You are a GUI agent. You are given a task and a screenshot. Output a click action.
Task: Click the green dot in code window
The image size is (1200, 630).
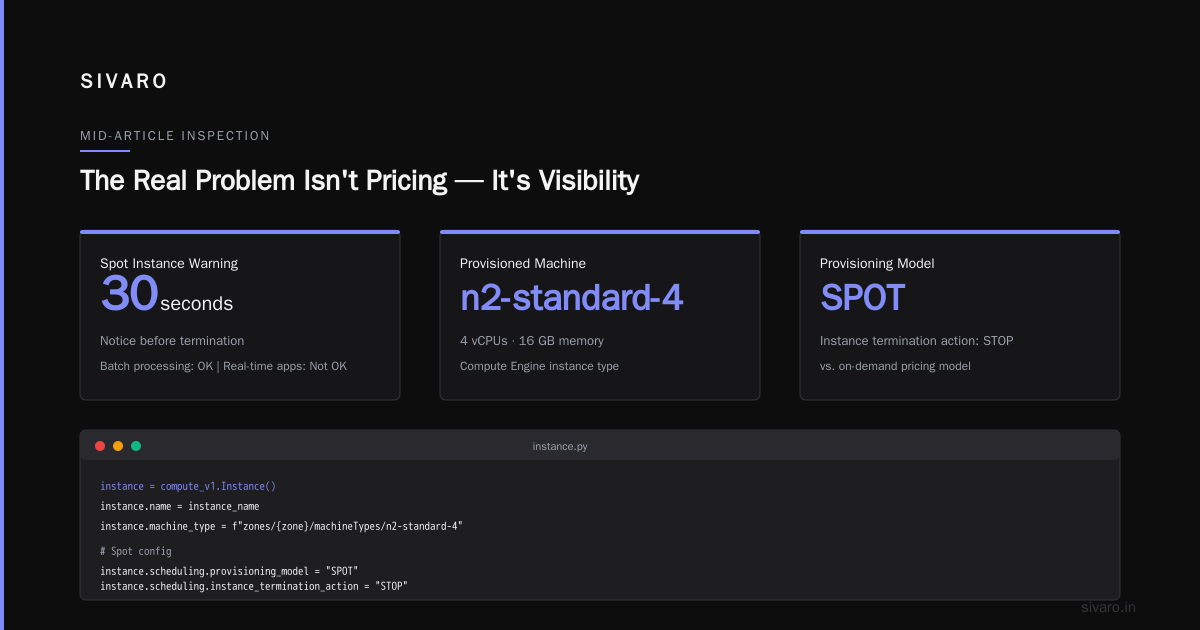click(136, 446)
